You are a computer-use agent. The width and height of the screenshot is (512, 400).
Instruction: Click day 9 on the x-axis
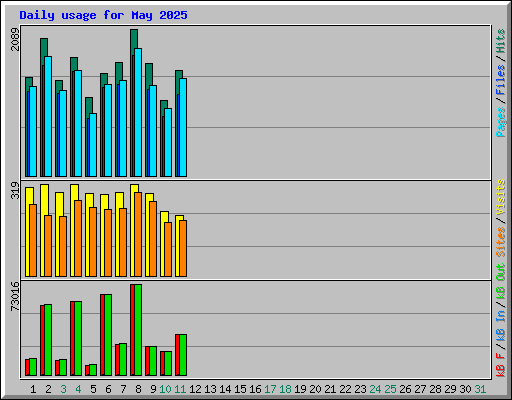point(153,389)
